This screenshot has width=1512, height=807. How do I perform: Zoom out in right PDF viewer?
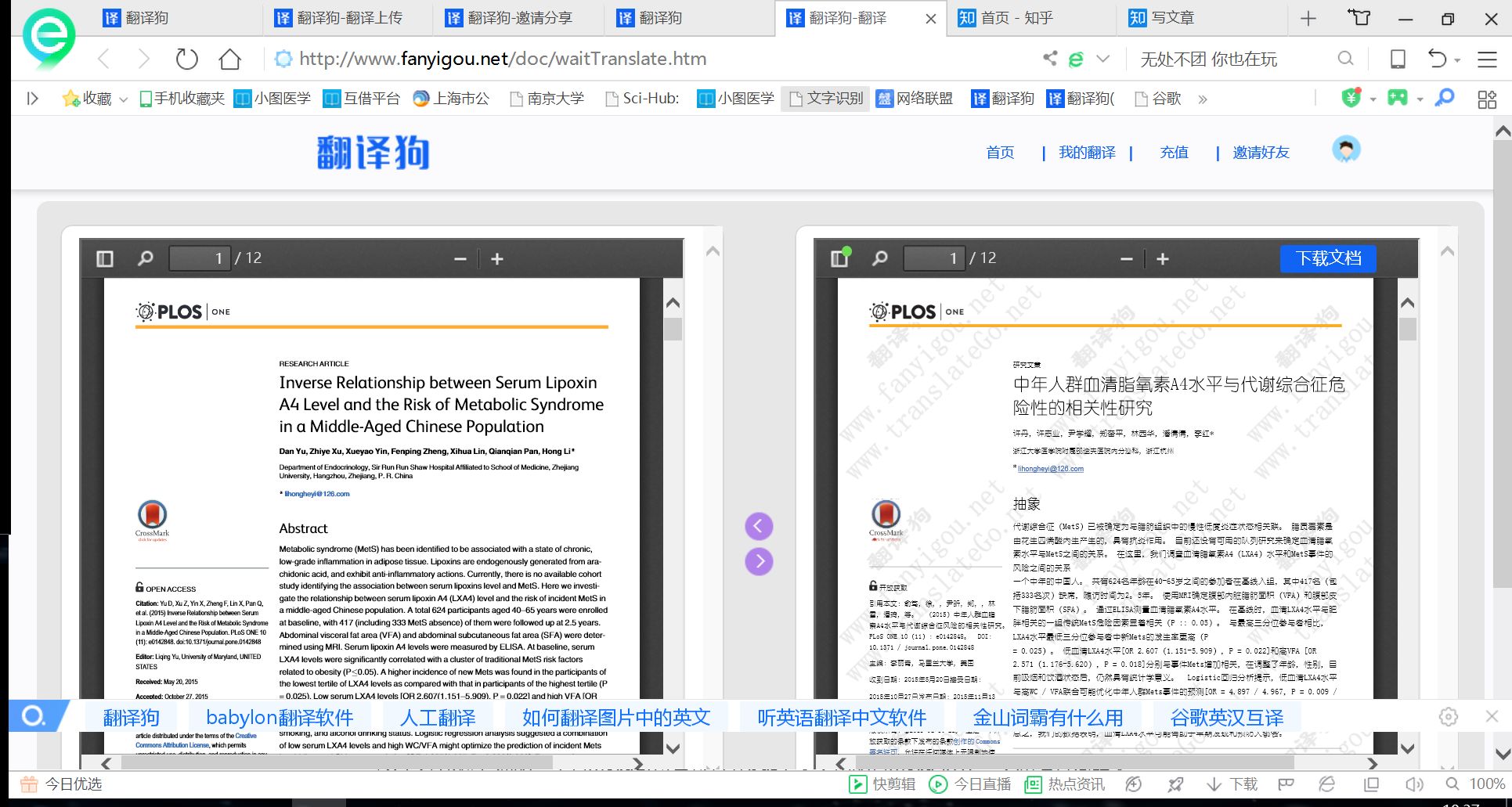click(x=1127, y=259)
